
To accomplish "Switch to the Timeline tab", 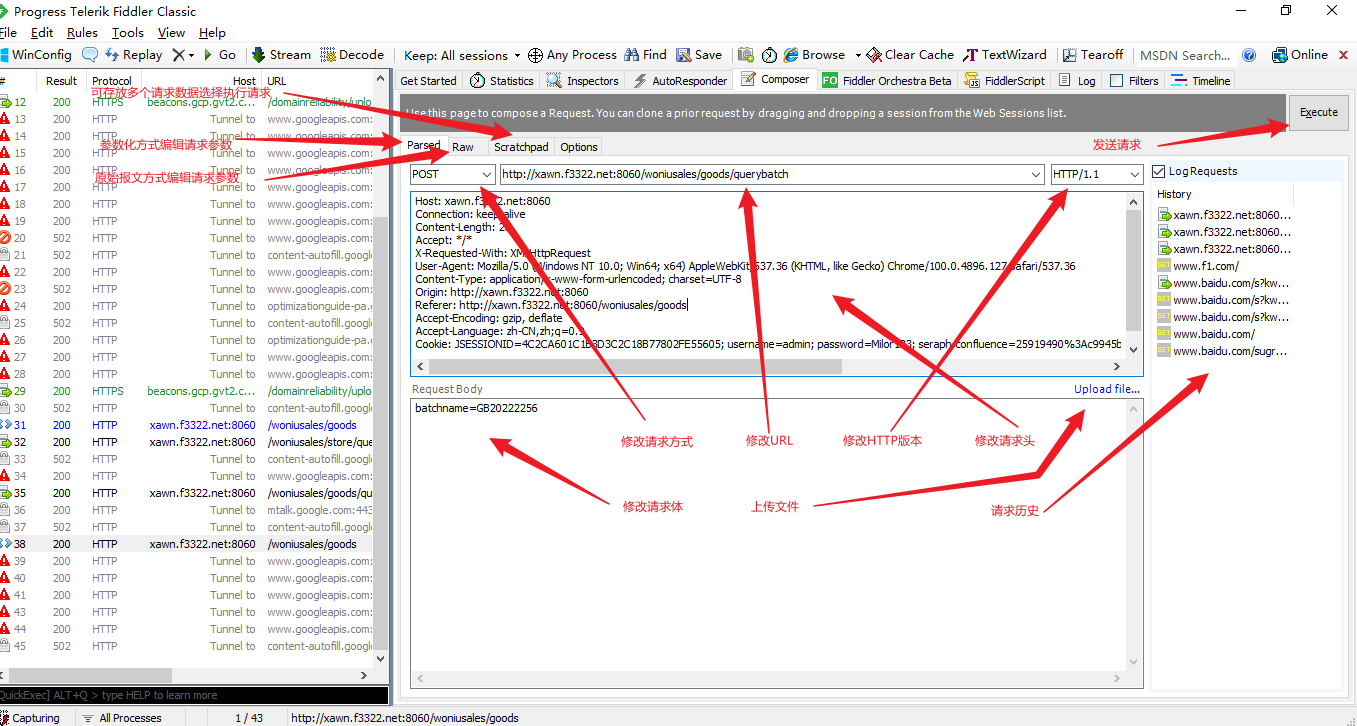I will [1201, 81].
